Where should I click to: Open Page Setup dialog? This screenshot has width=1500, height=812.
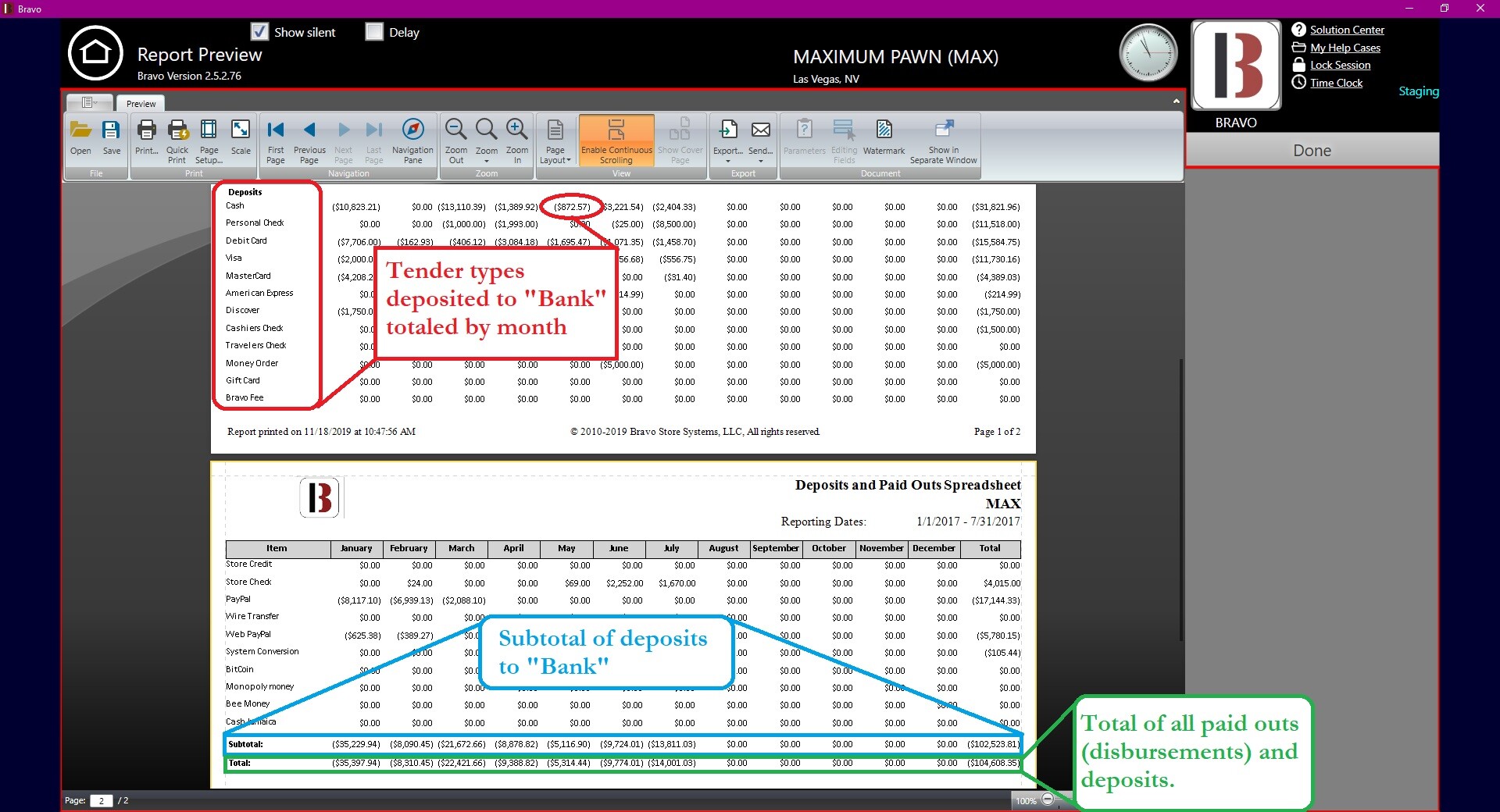[x=209, y=141]
